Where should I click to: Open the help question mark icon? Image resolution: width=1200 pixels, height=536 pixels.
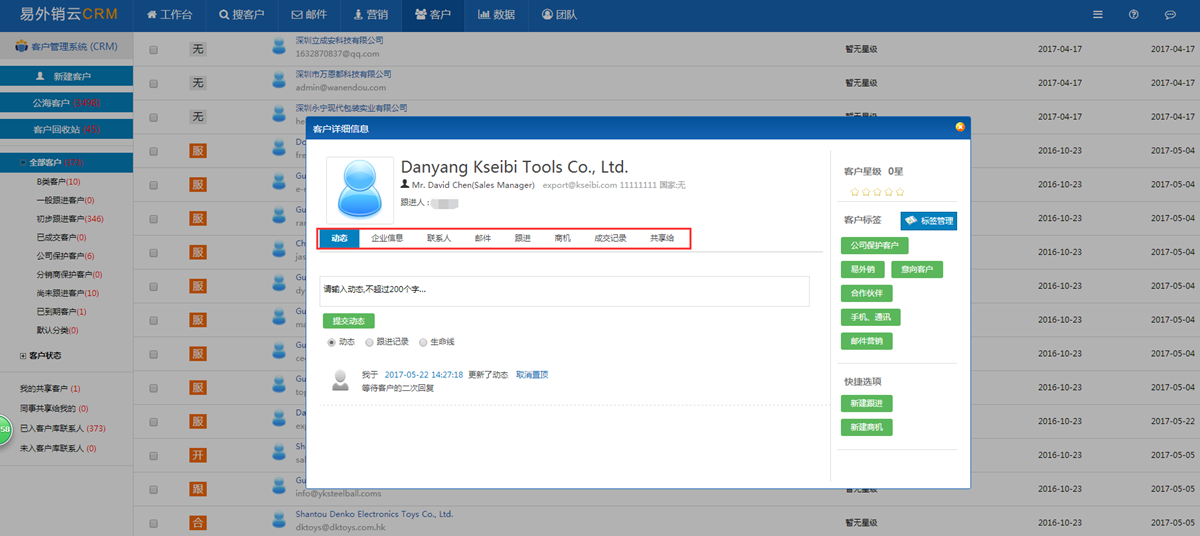[x=1134, y=15]
